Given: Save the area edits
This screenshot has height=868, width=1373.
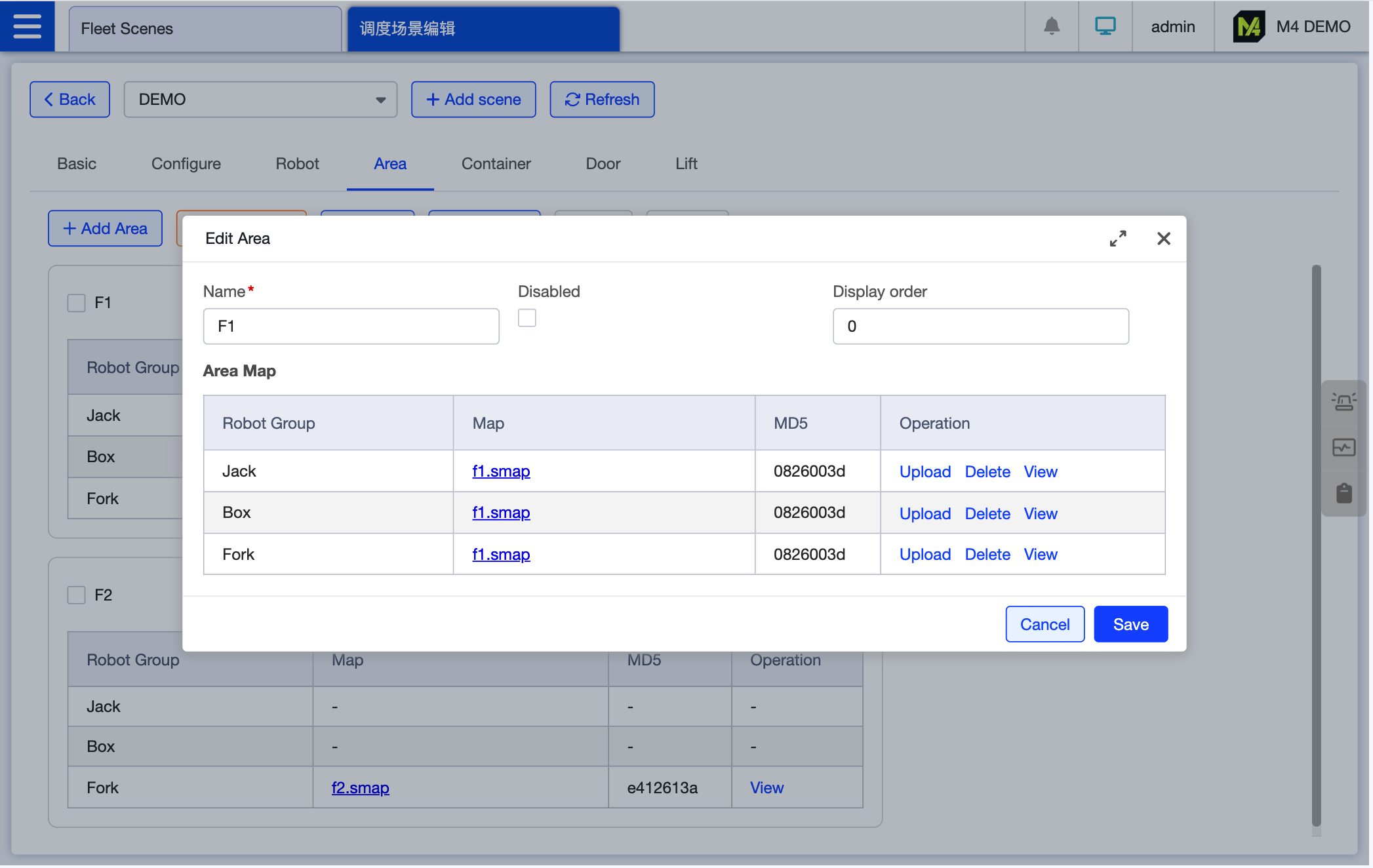Looking at the screenshot, I should click(1130, 624).
